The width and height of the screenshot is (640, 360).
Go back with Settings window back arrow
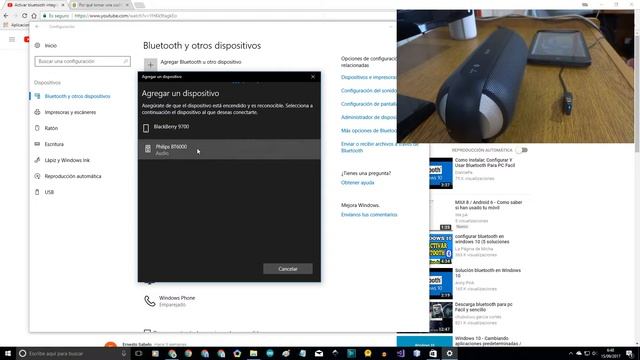(x=37, y=27)
